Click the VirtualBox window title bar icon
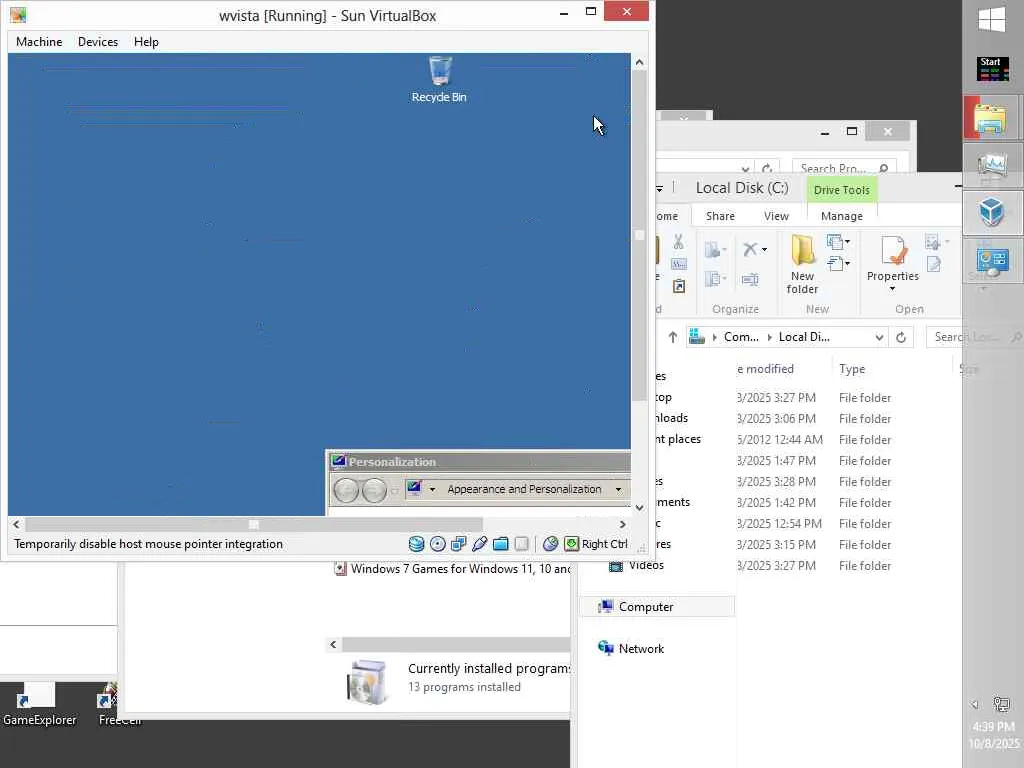The height and width of the screenshot is (768, 1024). tap(18, 14)
